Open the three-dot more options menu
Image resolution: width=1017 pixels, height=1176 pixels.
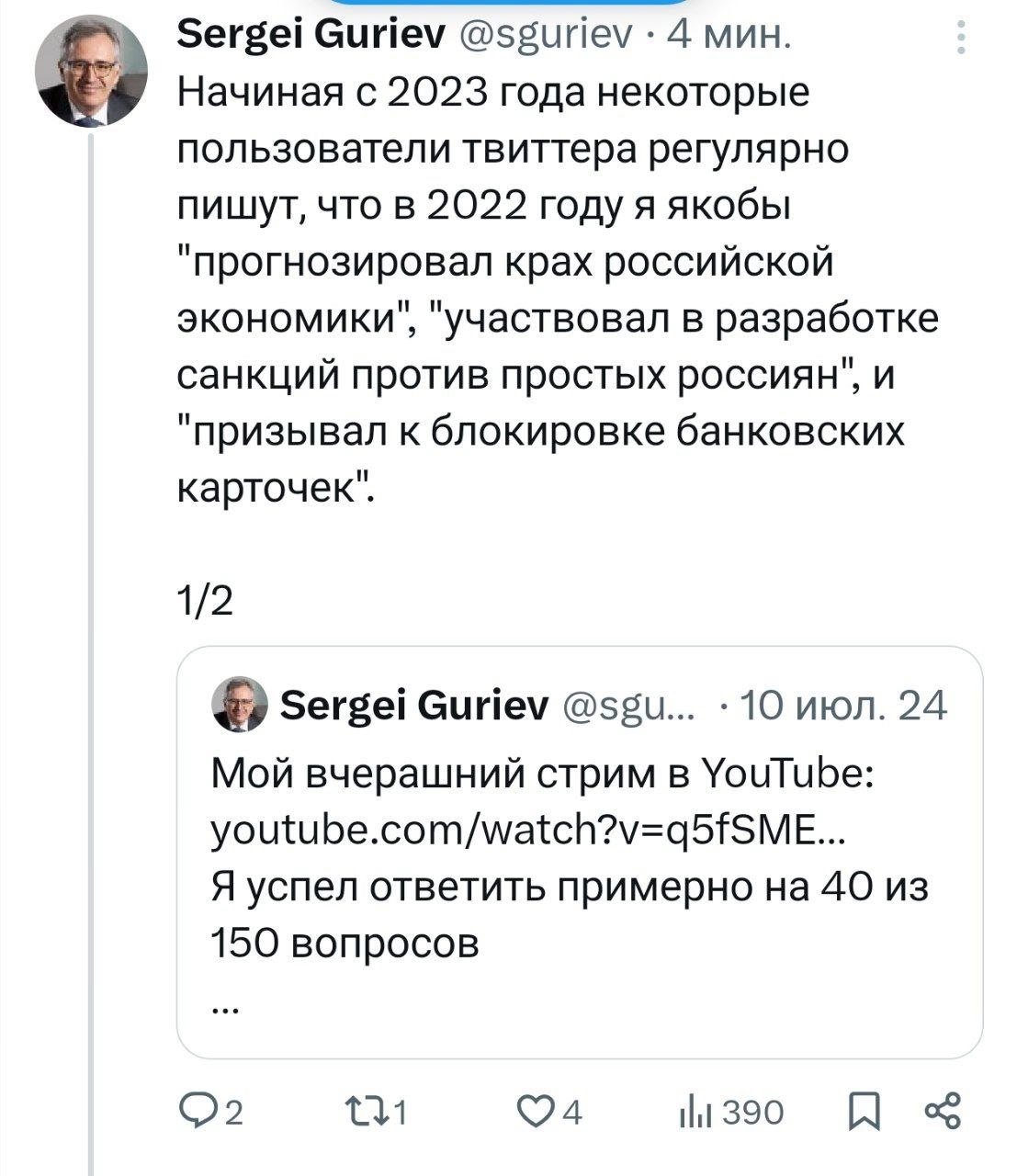(962, 39)
